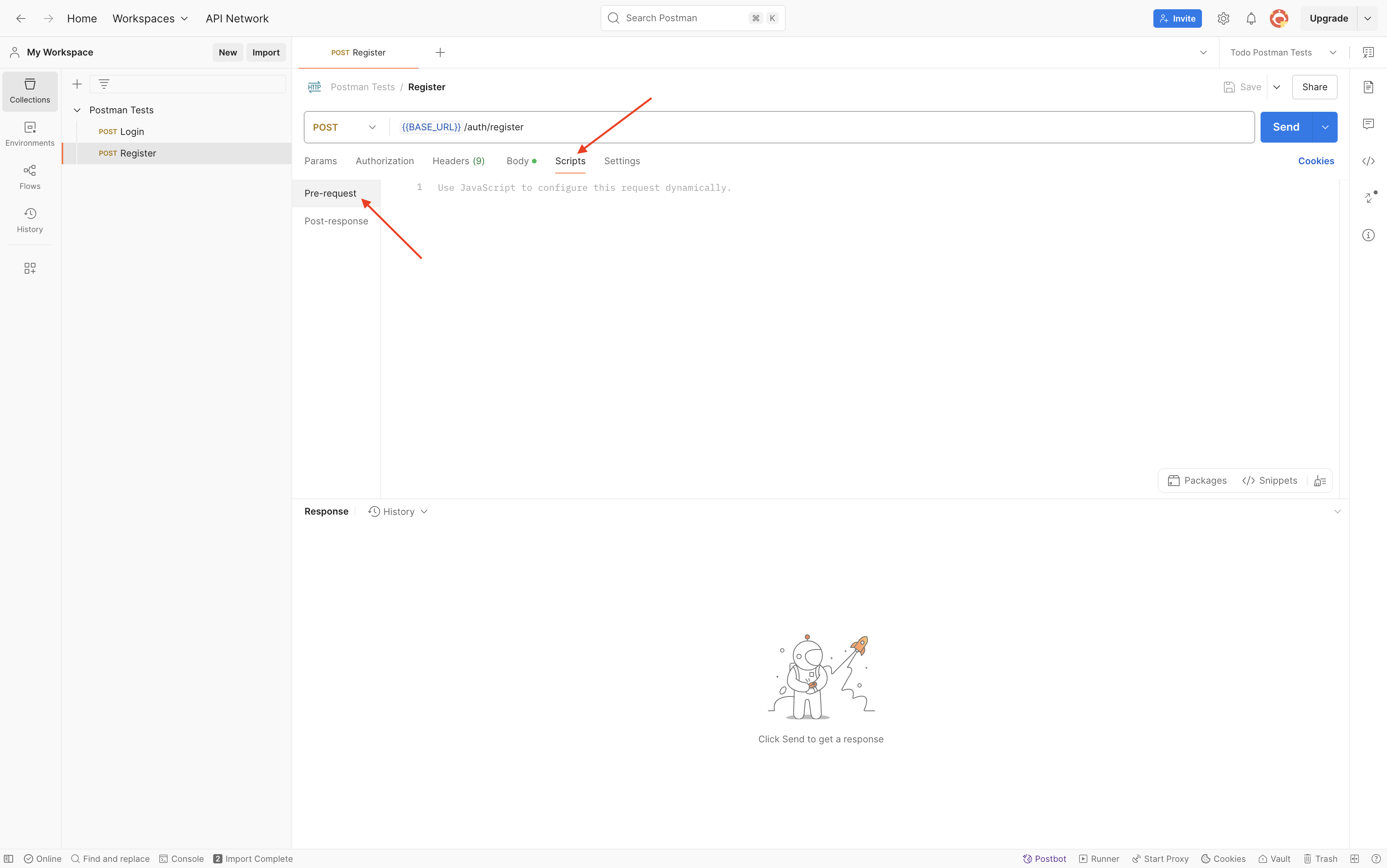This screenshot has height=868, width=1387.
Task: Toggle the sidebar icon in status bar
Action: 8,859
